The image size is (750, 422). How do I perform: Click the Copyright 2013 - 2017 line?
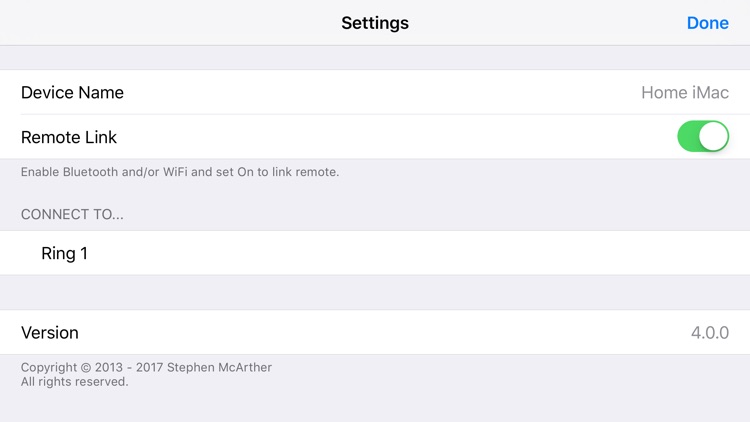(146, 367)
